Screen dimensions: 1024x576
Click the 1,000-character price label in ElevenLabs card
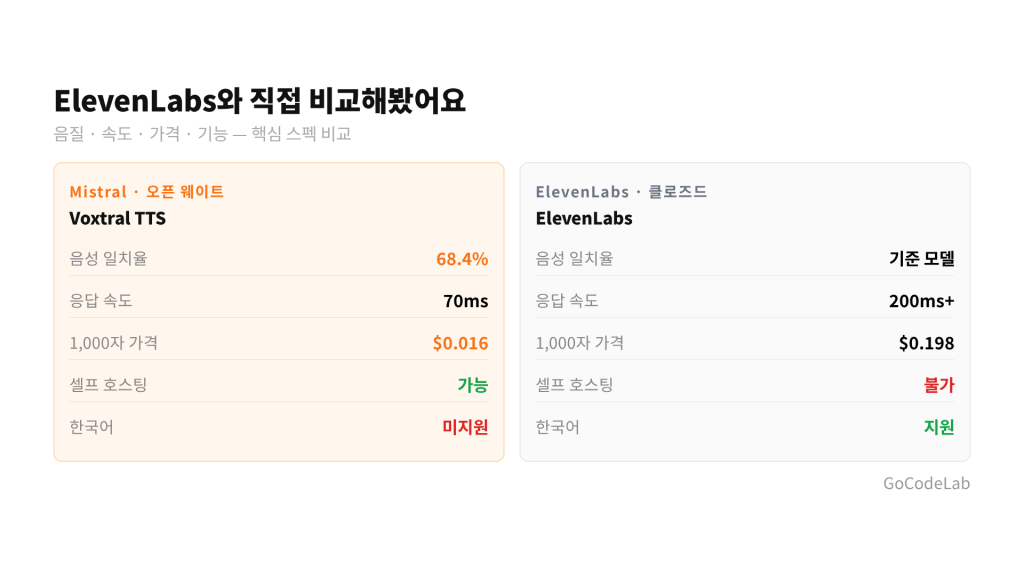tap(579, 343)
